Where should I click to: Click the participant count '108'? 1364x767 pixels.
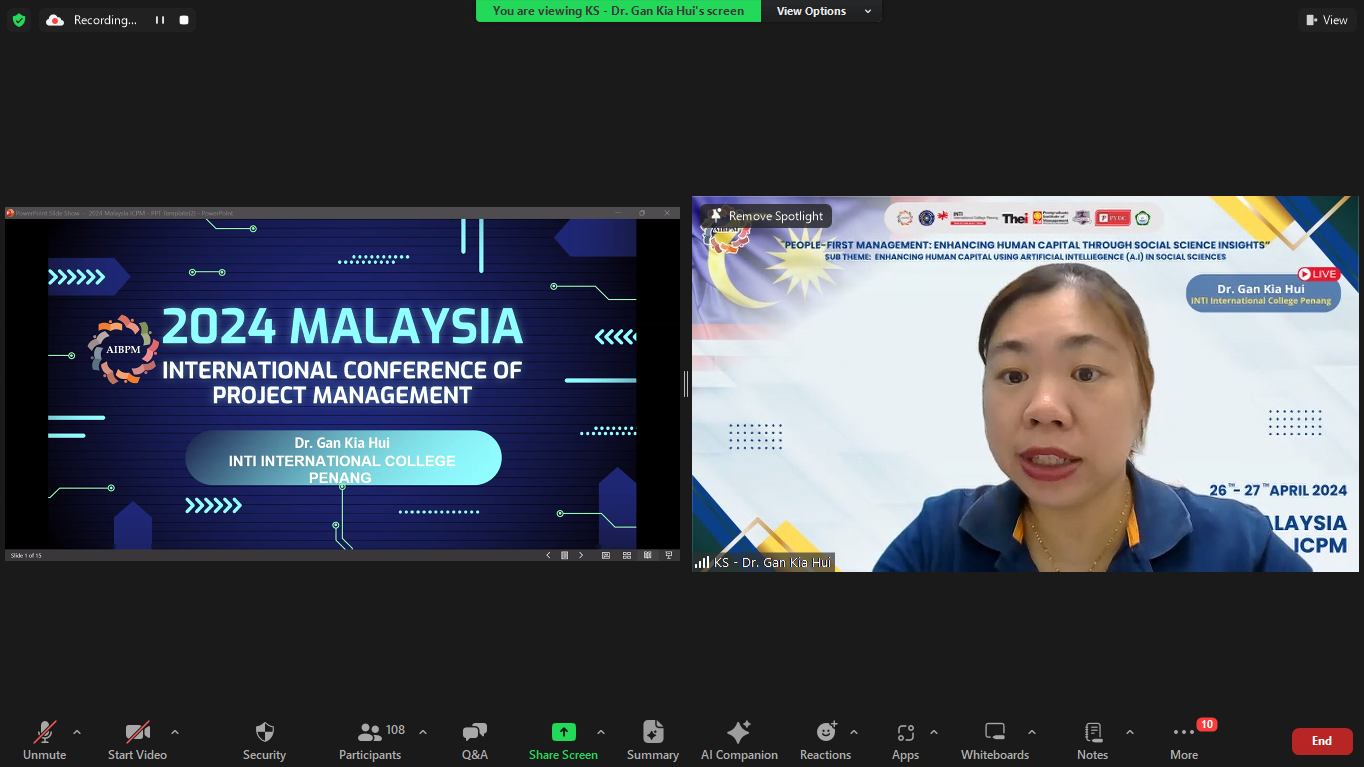[395, 730]
